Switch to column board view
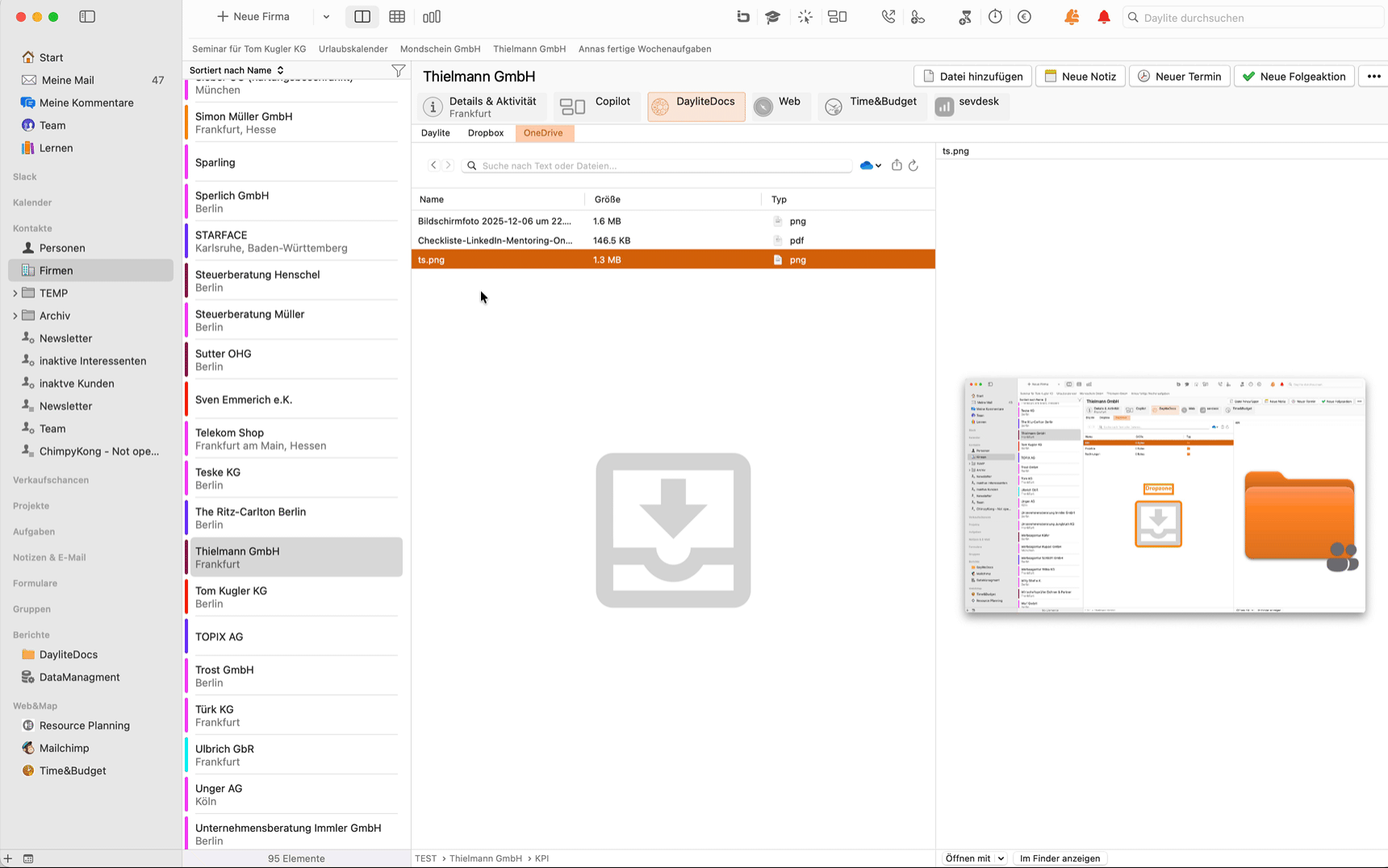The width and height of the screenshot is (1388, 868). pyautogui.click(x=432, y=17)
